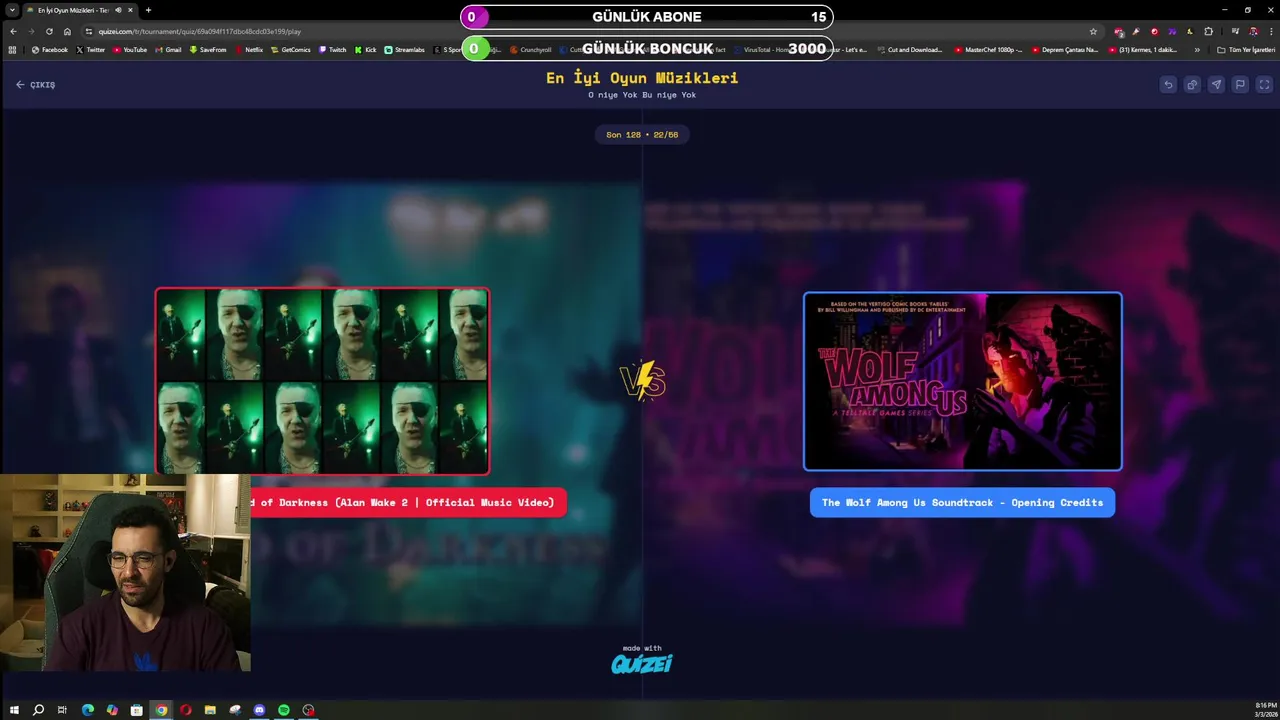Image resolution: width=1280 pixels, height=720 pixels.
Task: Select The Wolf Among Us Soundtrack button
Action: (x=962, y=503)
